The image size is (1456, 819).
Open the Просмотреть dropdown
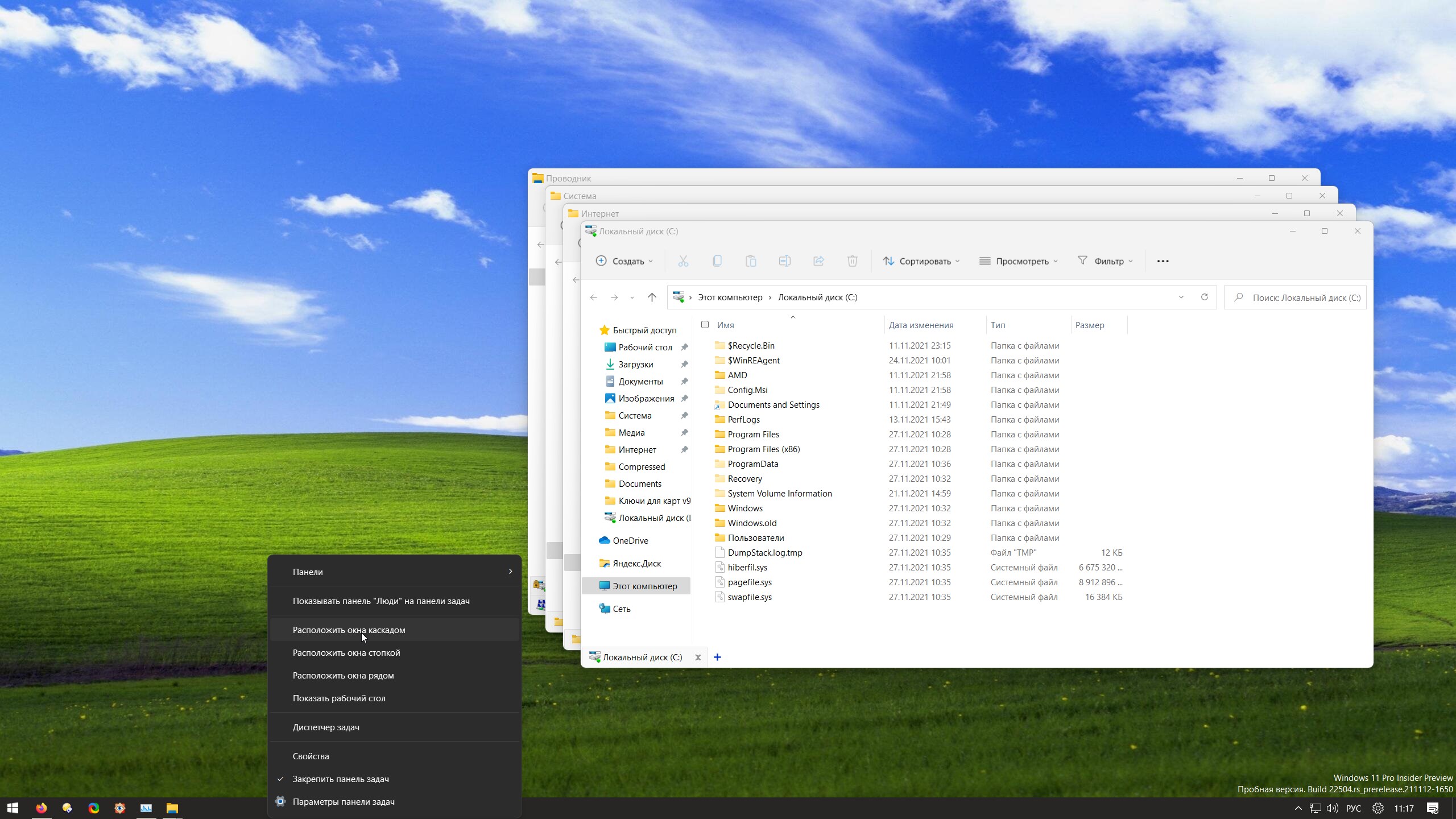coord(1018,261)
